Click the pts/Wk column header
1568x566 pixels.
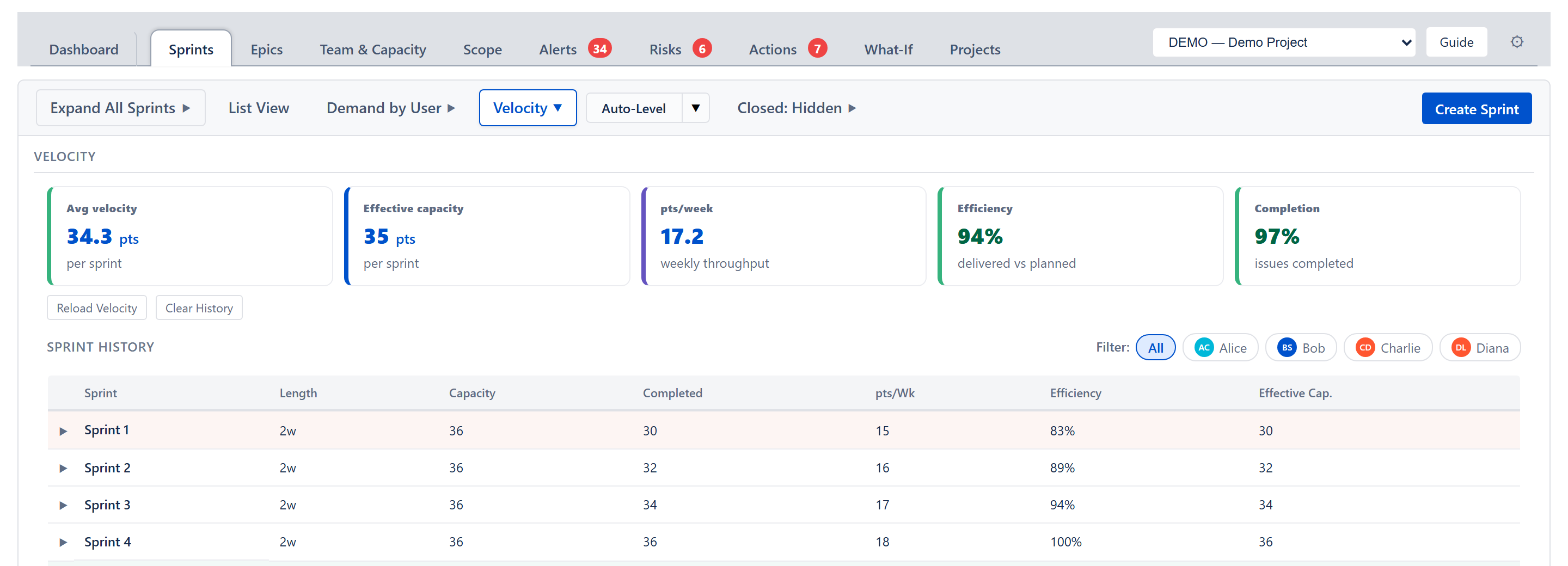click(x=894, y=393)
